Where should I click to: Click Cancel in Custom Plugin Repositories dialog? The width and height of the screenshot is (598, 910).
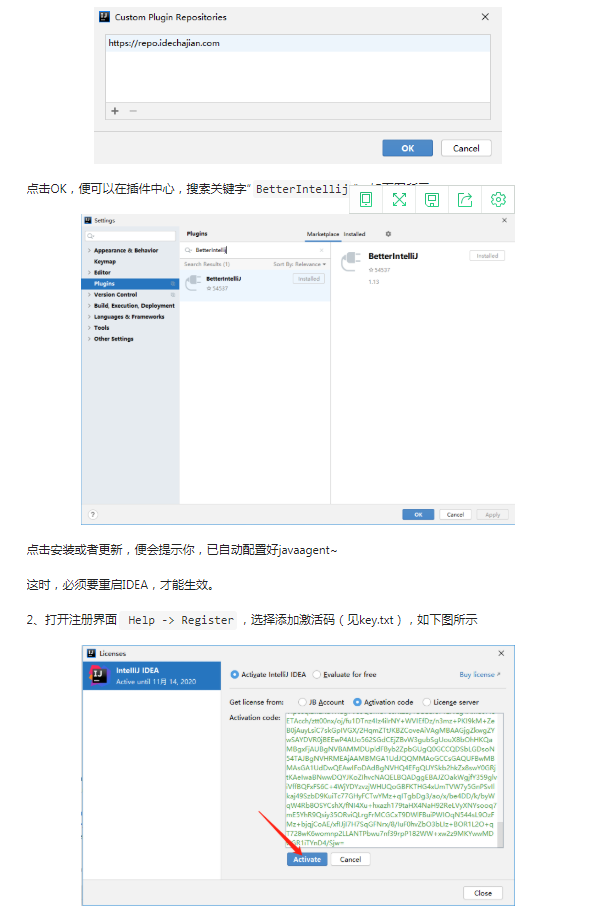[466, 148]
